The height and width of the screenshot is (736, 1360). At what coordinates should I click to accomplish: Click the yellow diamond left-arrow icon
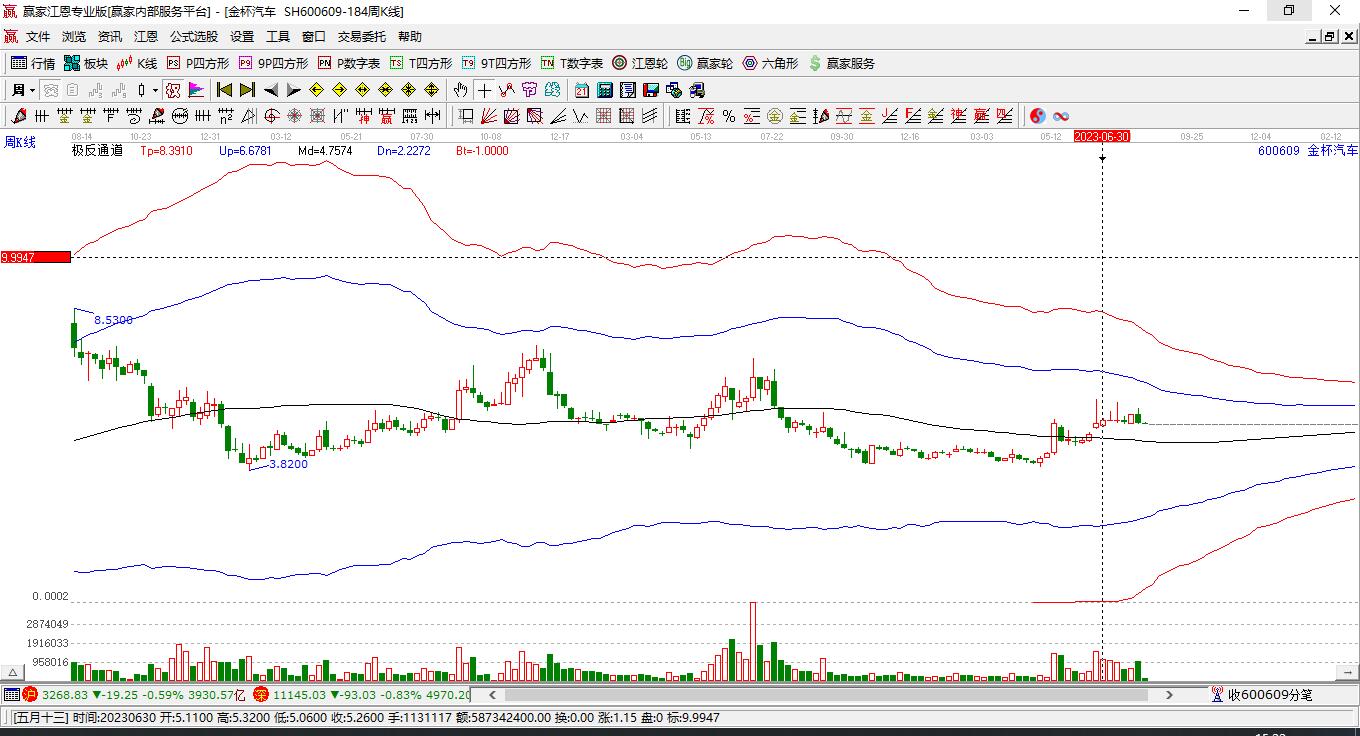coord(317,90)
